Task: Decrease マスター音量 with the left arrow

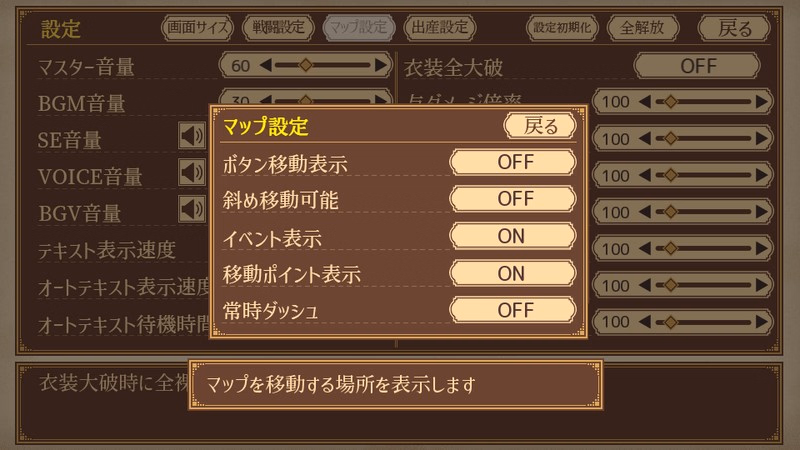Action: 266,65
